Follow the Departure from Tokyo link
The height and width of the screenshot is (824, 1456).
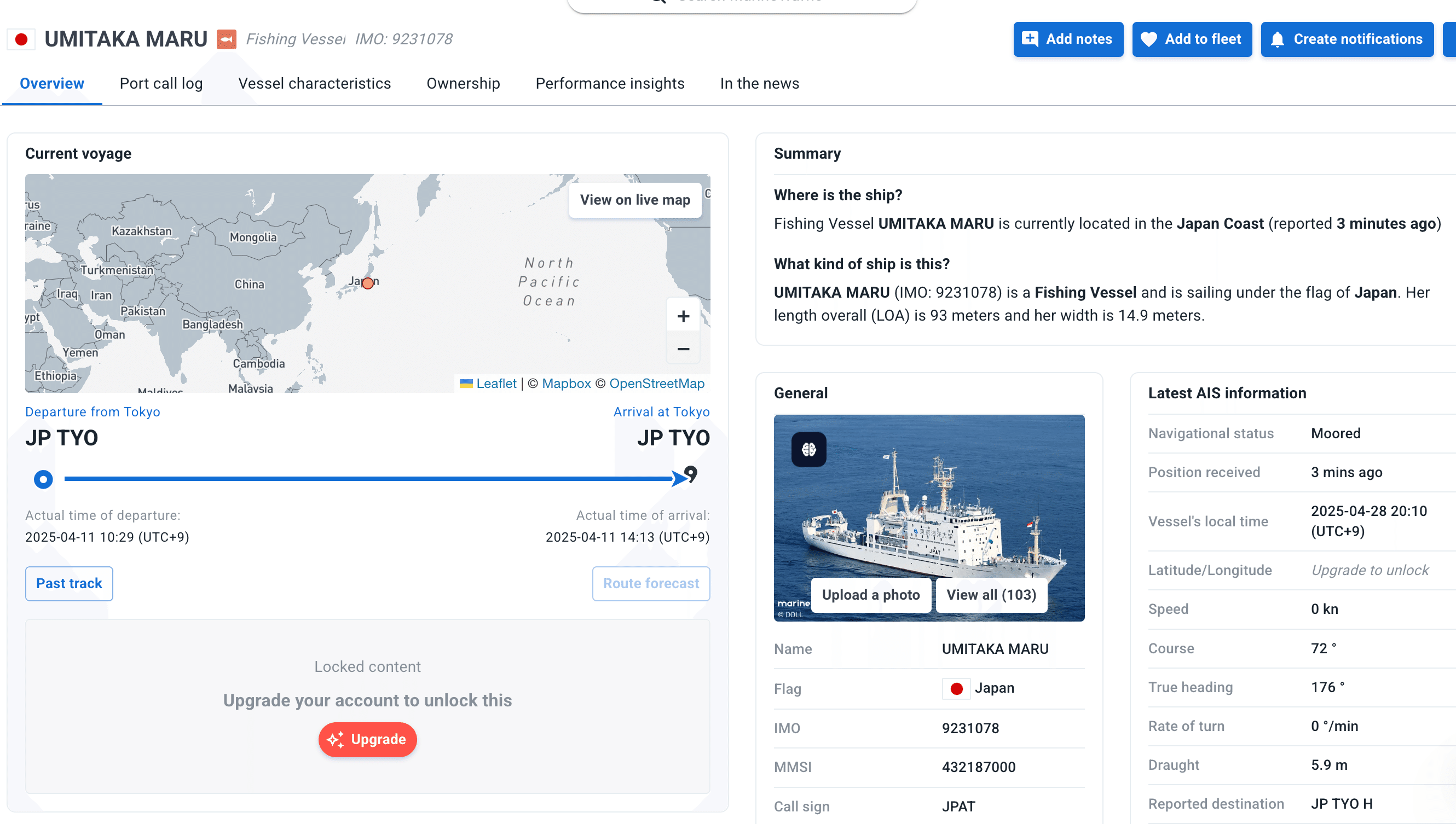click(x=93, y=411)
